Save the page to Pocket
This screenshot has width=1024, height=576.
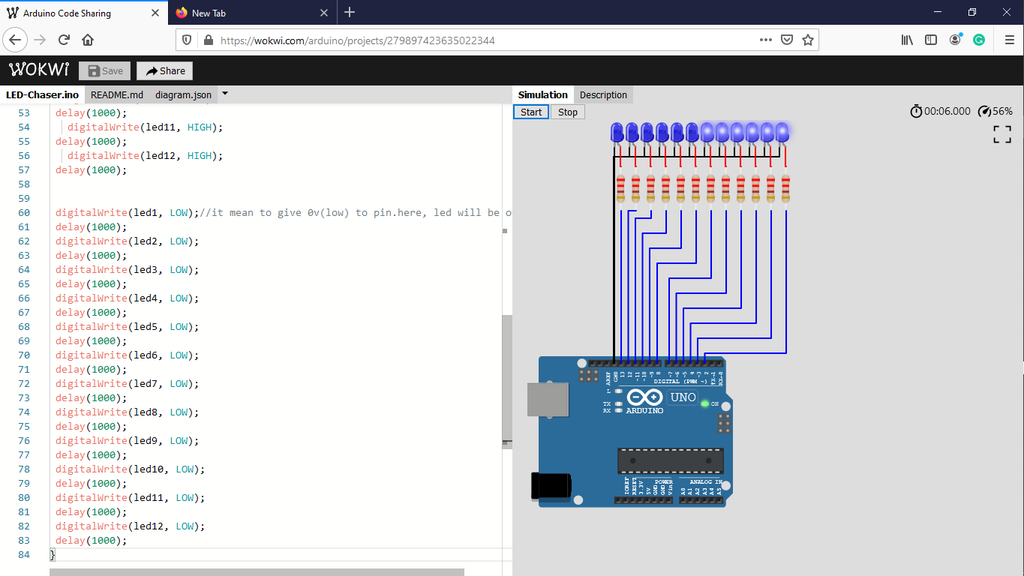(x=787, y=40)
